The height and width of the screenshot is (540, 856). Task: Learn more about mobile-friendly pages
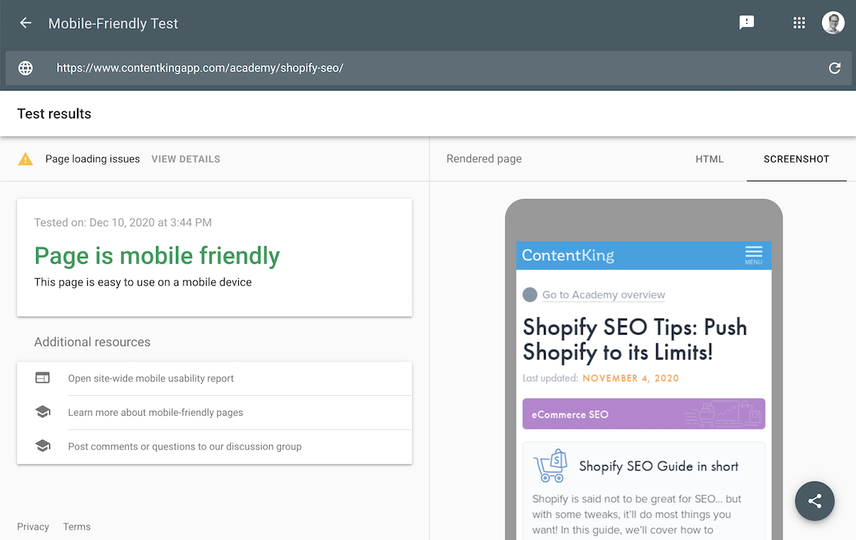[x=156, y=412]
